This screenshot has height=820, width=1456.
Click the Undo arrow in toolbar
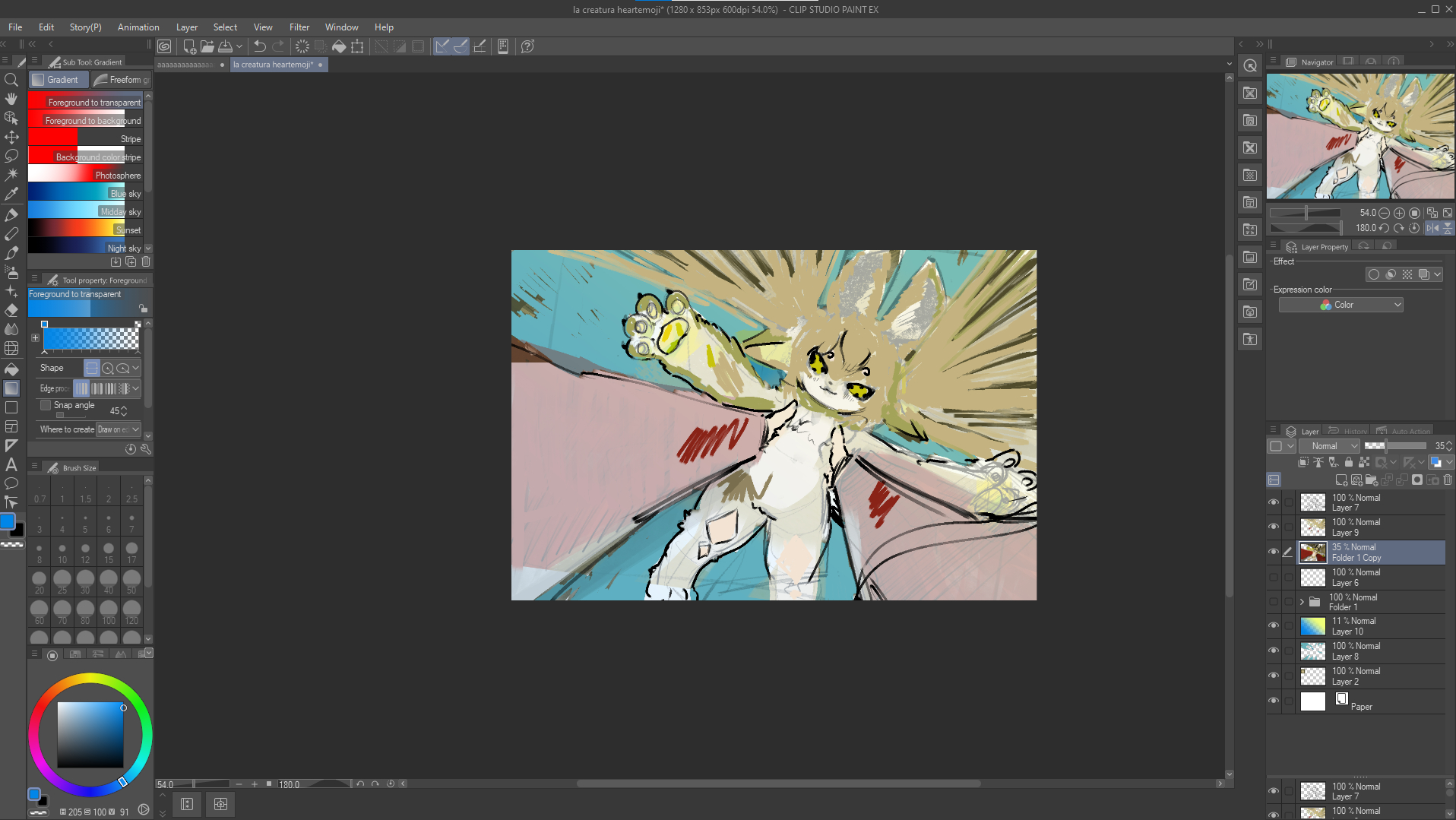coord(260,46)
